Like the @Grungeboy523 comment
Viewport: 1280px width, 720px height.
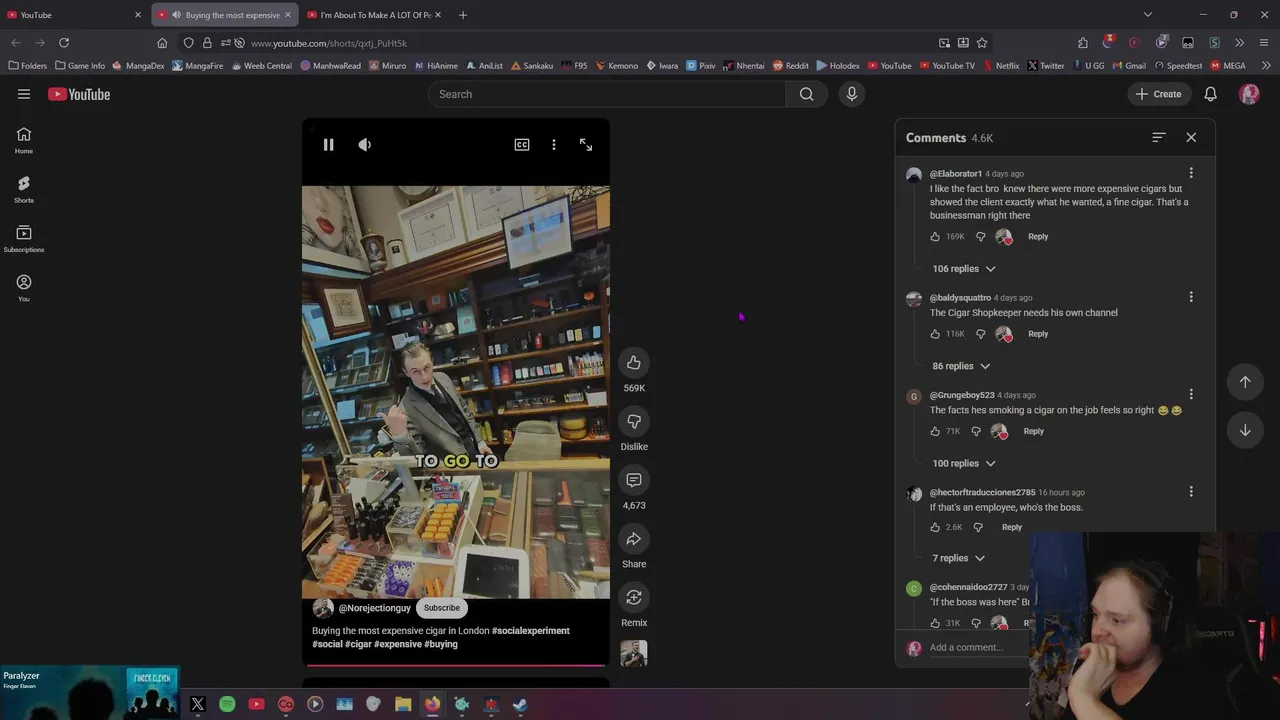click(935, 431)
